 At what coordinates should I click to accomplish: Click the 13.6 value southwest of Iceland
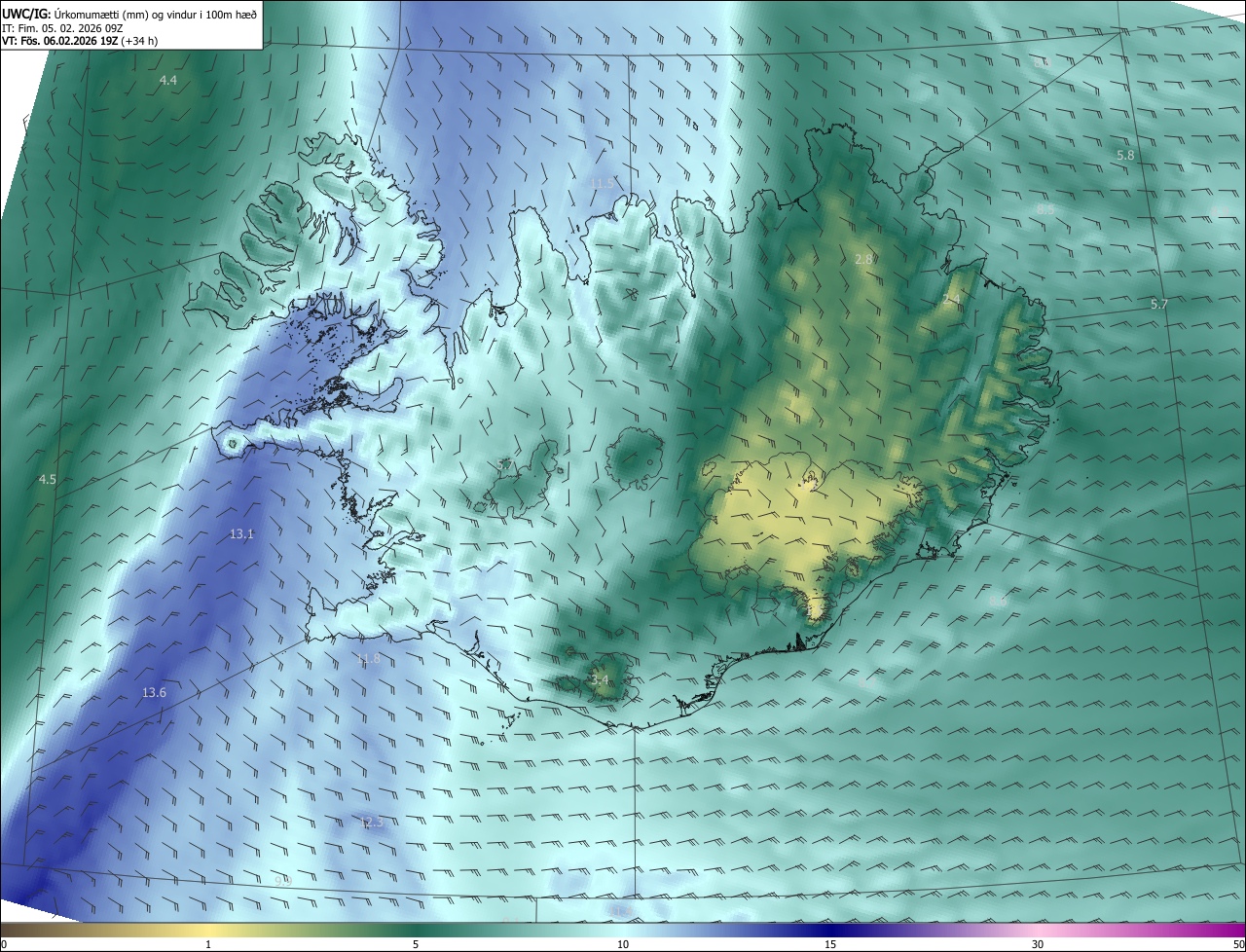coord(154,693)
